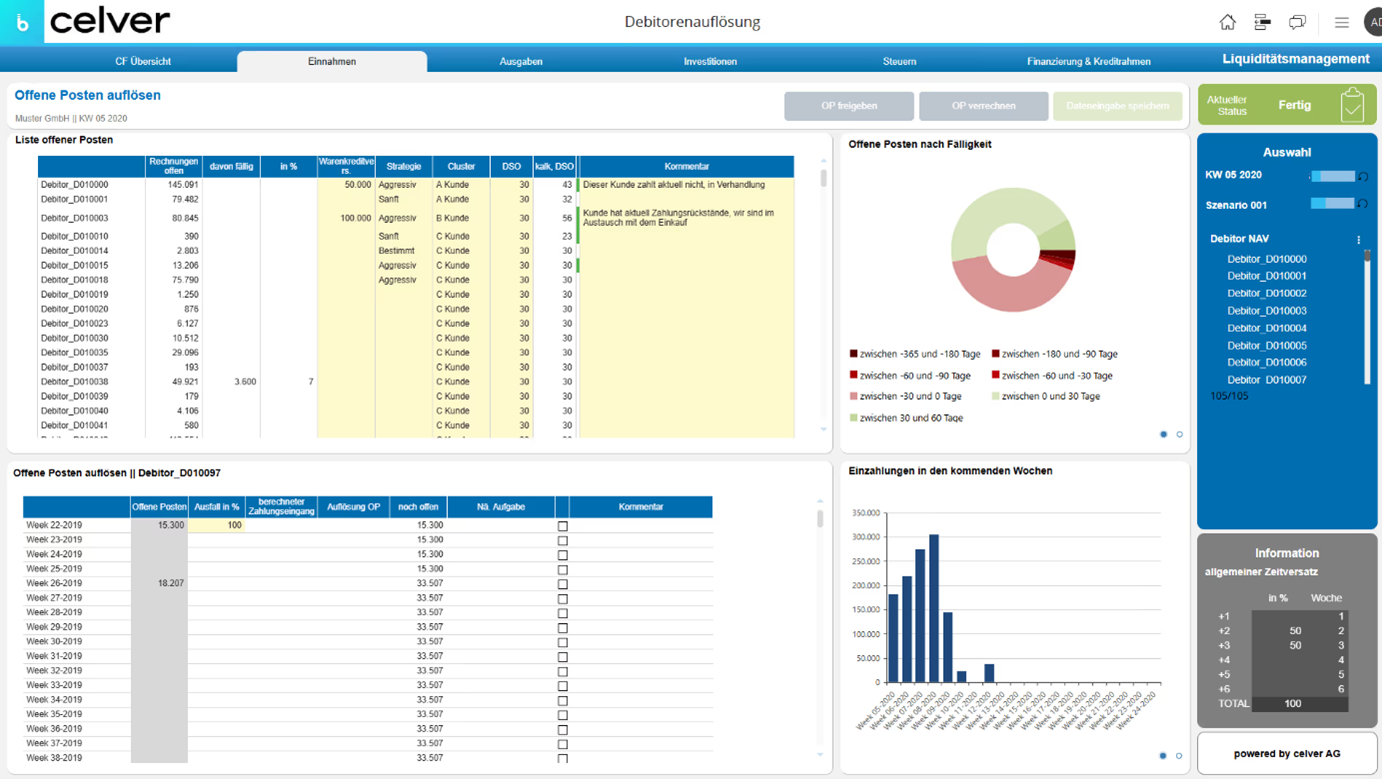Reset the Szenario 001 selection
Image resolution: width=1382 pixels, height=779 pixels.
click(1362, 204)
